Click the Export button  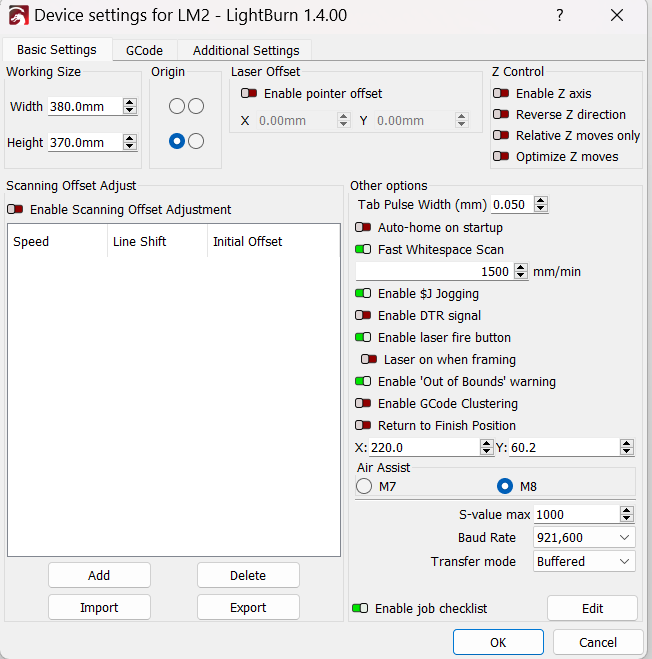click(248, 607)
